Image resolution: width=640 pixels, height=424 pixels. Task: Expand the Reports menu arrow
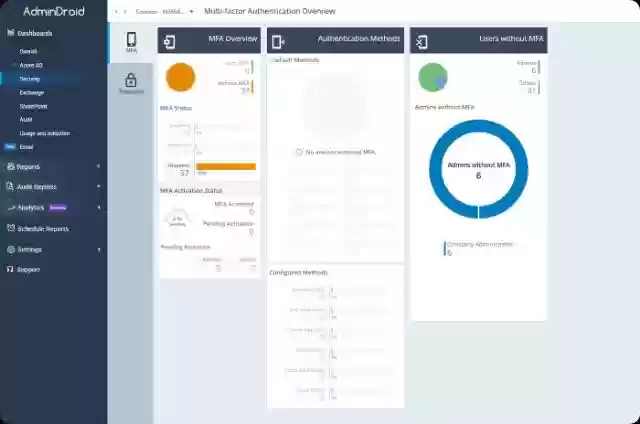pyautogui.click(x=98, y=166)
